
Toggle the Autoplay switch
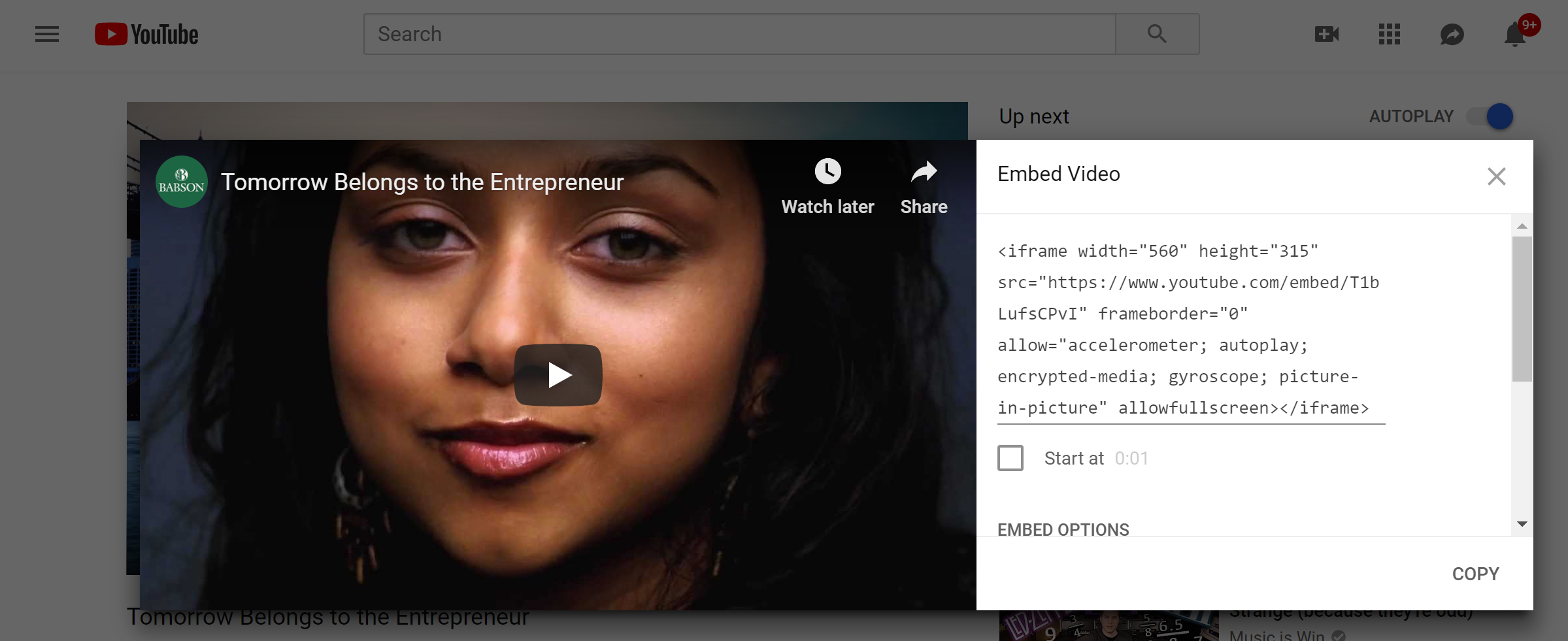pos(1490,116)
